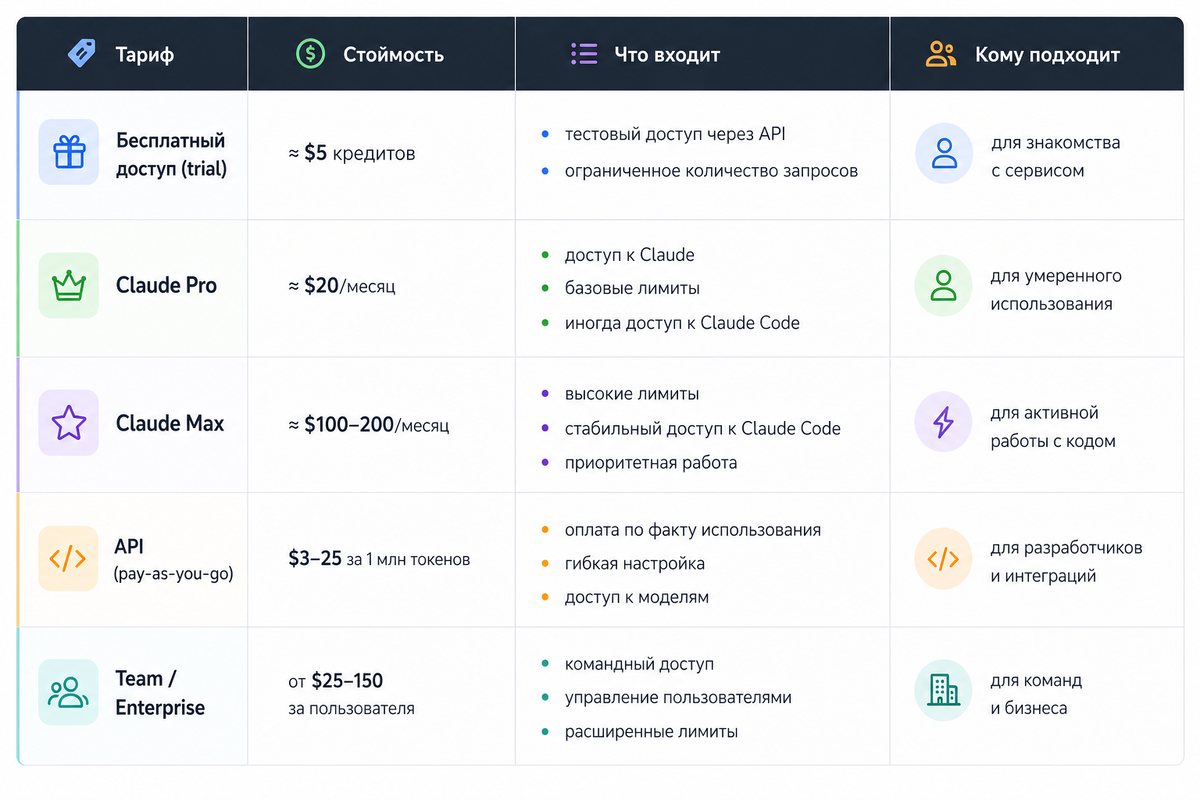The width and height of the screenshot is (1200, 800).
Task: Click the people icon beside Кому подходит header
Action: [x=941, y=54]
